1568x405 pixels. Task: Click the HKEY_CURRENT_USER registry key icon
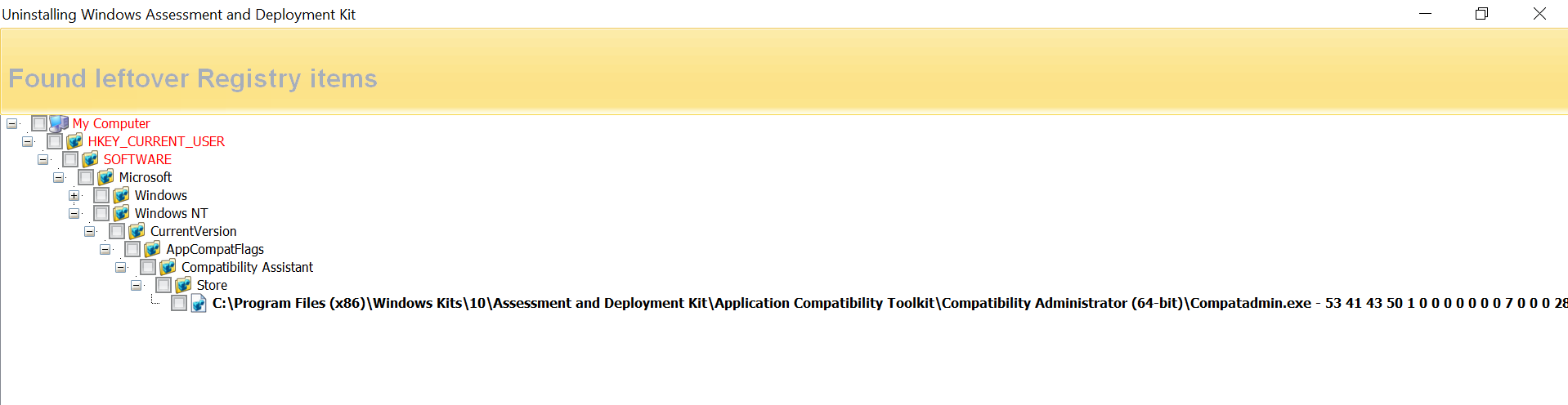click(x=74, y=141)
